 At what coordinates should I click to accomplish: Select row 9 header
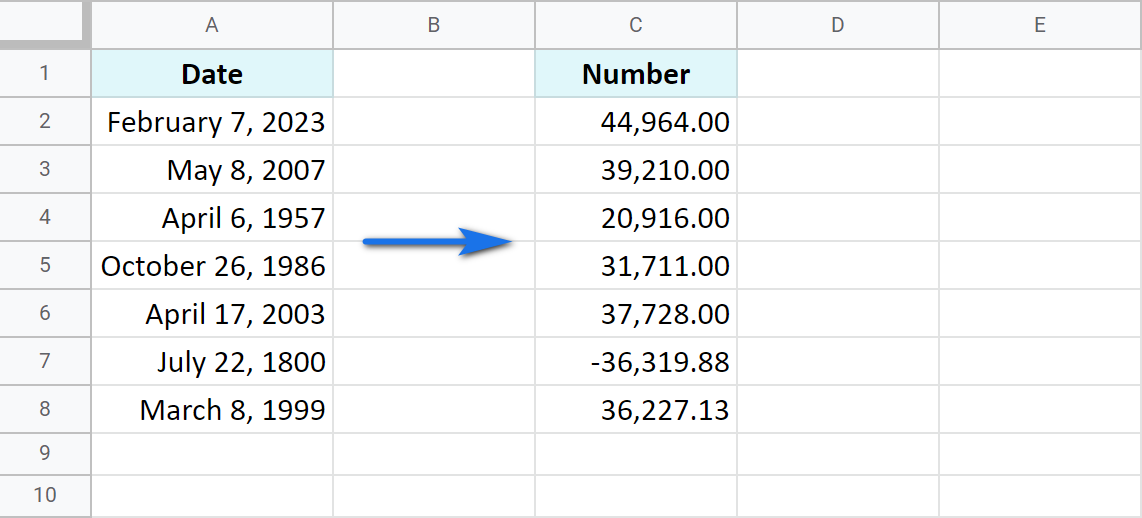[x=45, y=454]
